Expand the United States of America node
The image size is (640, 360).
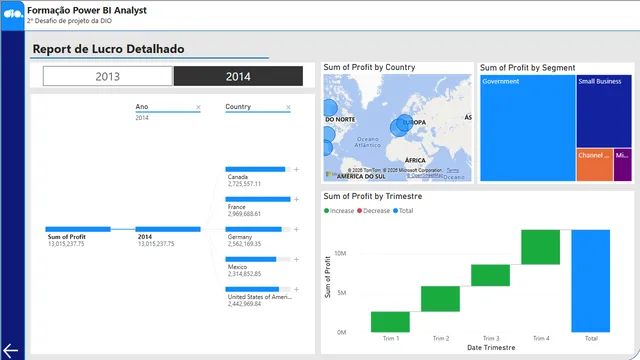point(296,289)
